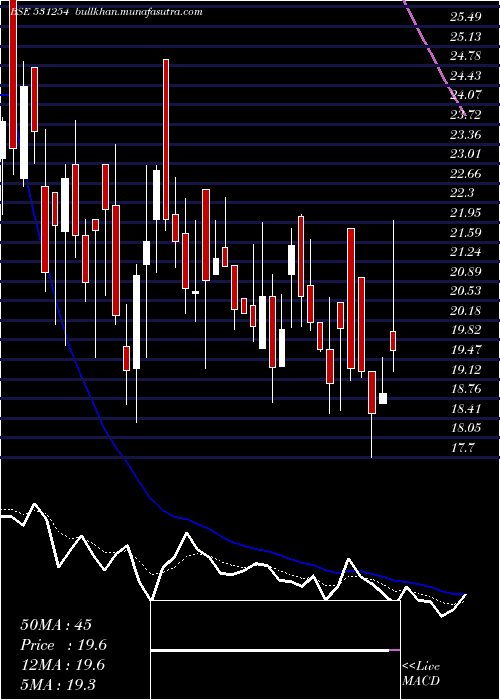Click the 12MA : 19.6 readout
Viewport: 500px width, 700px height.
[x=62, y=665]
